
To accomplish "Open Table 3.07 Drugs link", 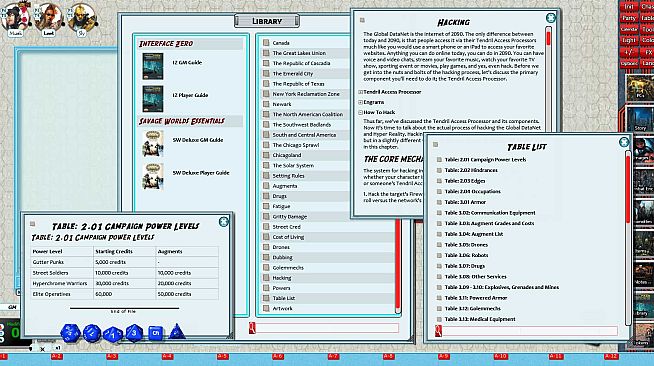I will tap(465, 266).
